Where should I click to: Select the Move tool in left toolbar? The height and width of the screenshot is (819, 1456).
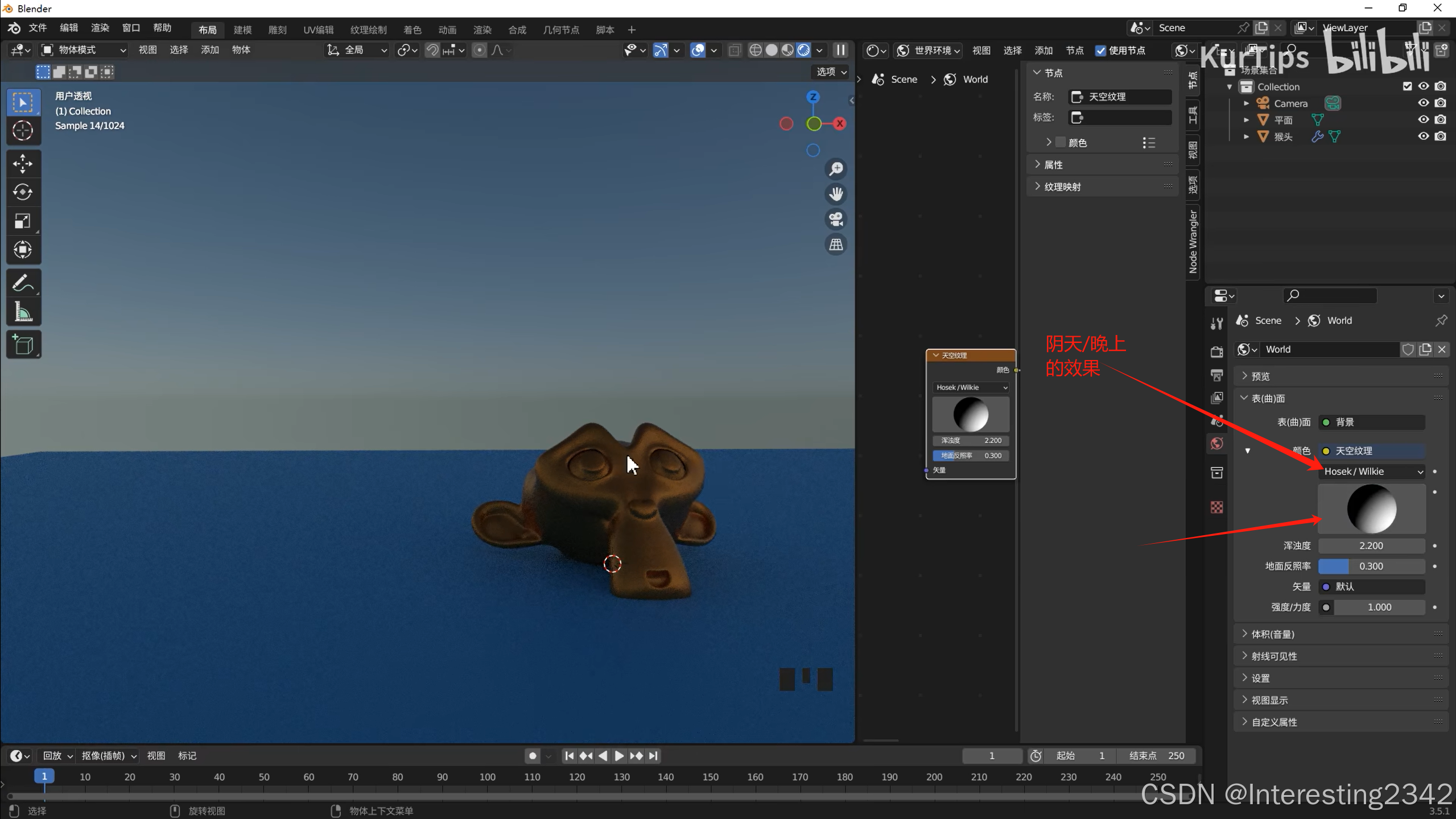[x=23, y=164]
